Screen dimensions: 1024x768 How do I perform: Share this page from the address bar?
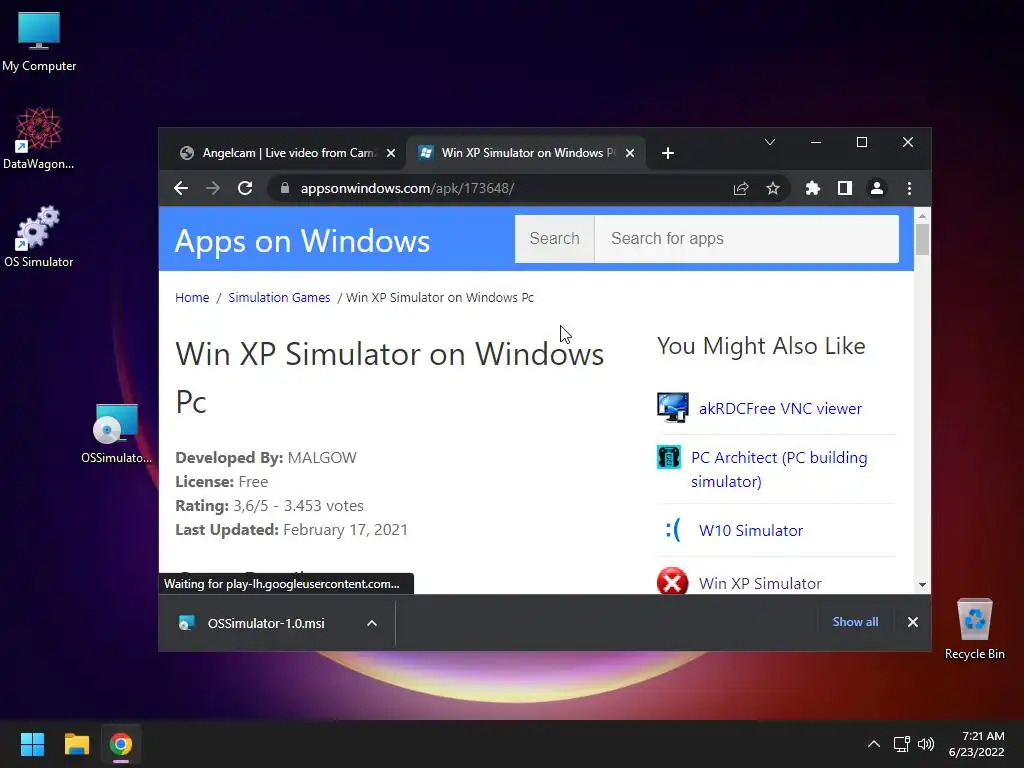741,188
